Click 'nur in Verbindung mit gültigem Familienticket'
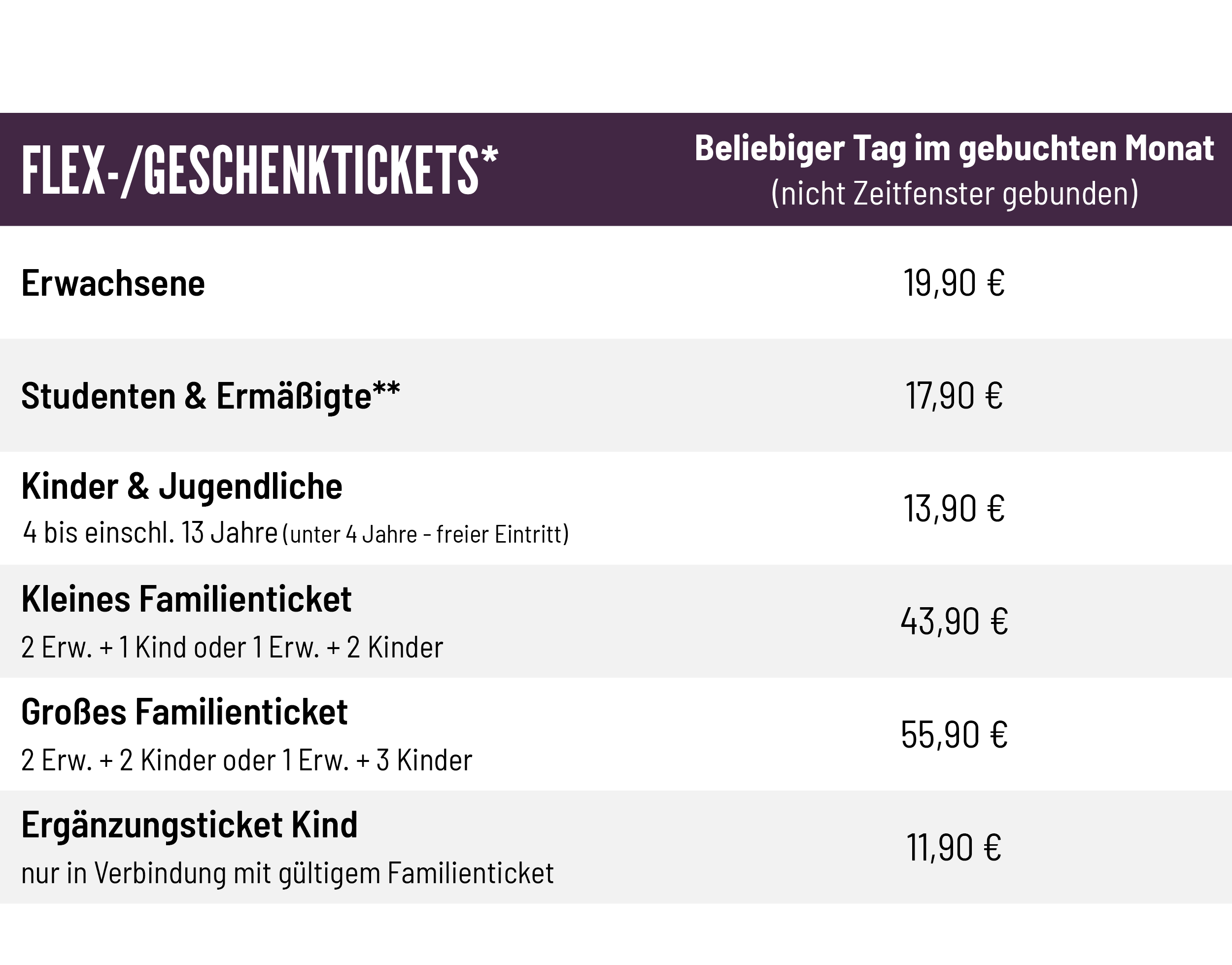The width and height of the screenshot is (1232, 965). 287,873
